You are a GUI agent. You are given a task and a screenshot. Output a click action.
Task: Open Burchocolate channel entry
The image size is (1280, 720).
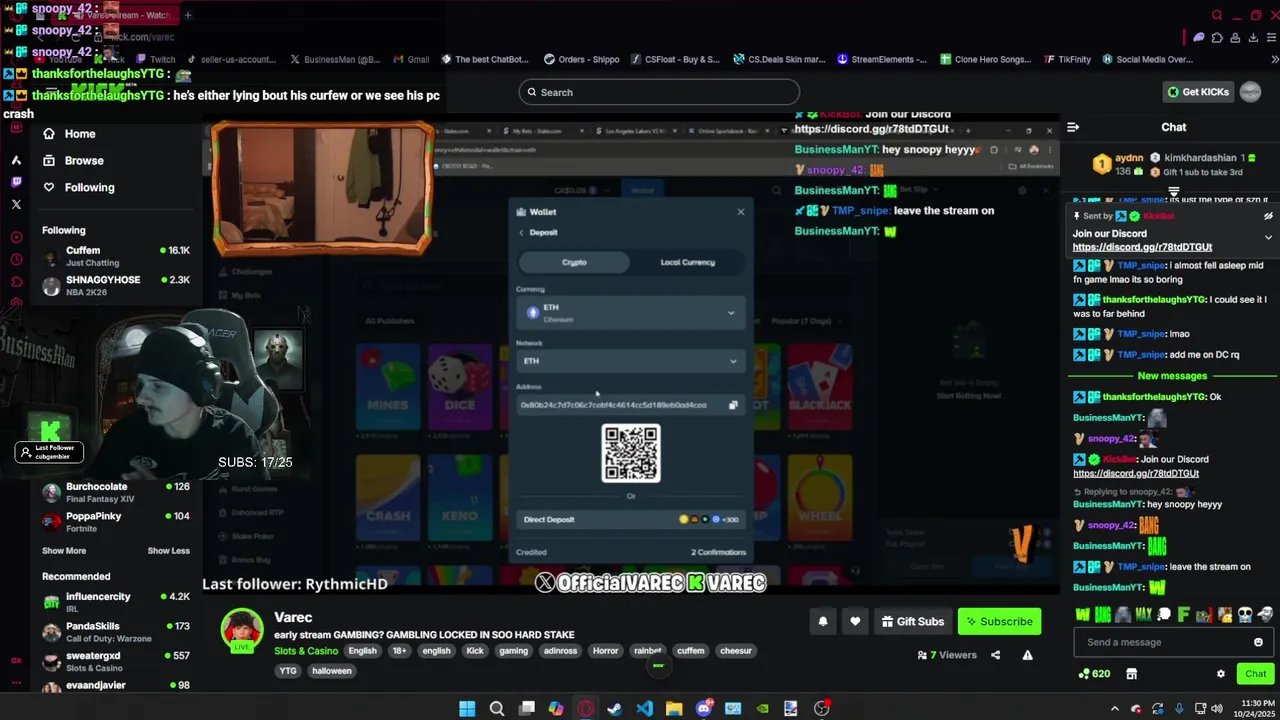[x=116, y=493]
